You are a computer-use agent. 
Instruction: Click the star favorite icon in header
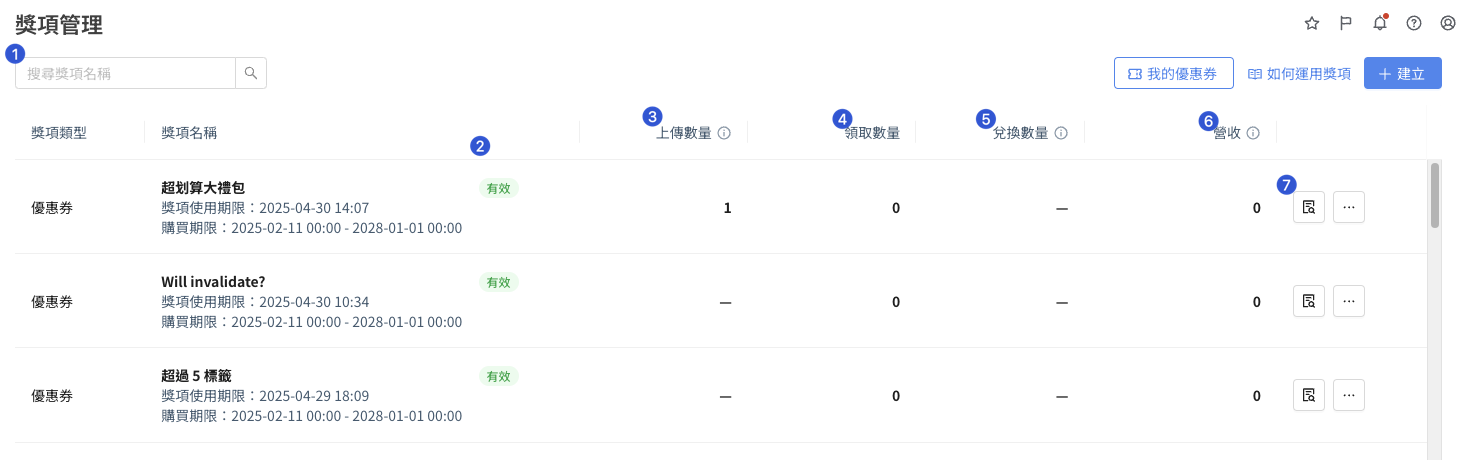(x=1312, y=23)
